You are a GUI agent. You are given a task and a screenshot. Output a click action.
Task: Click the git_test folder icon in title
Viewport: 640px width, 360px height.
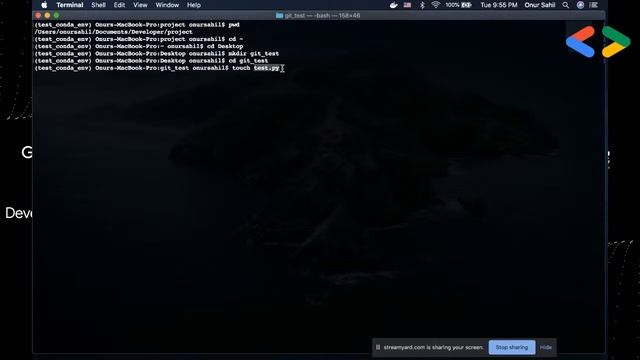click(x=280, y=16)
